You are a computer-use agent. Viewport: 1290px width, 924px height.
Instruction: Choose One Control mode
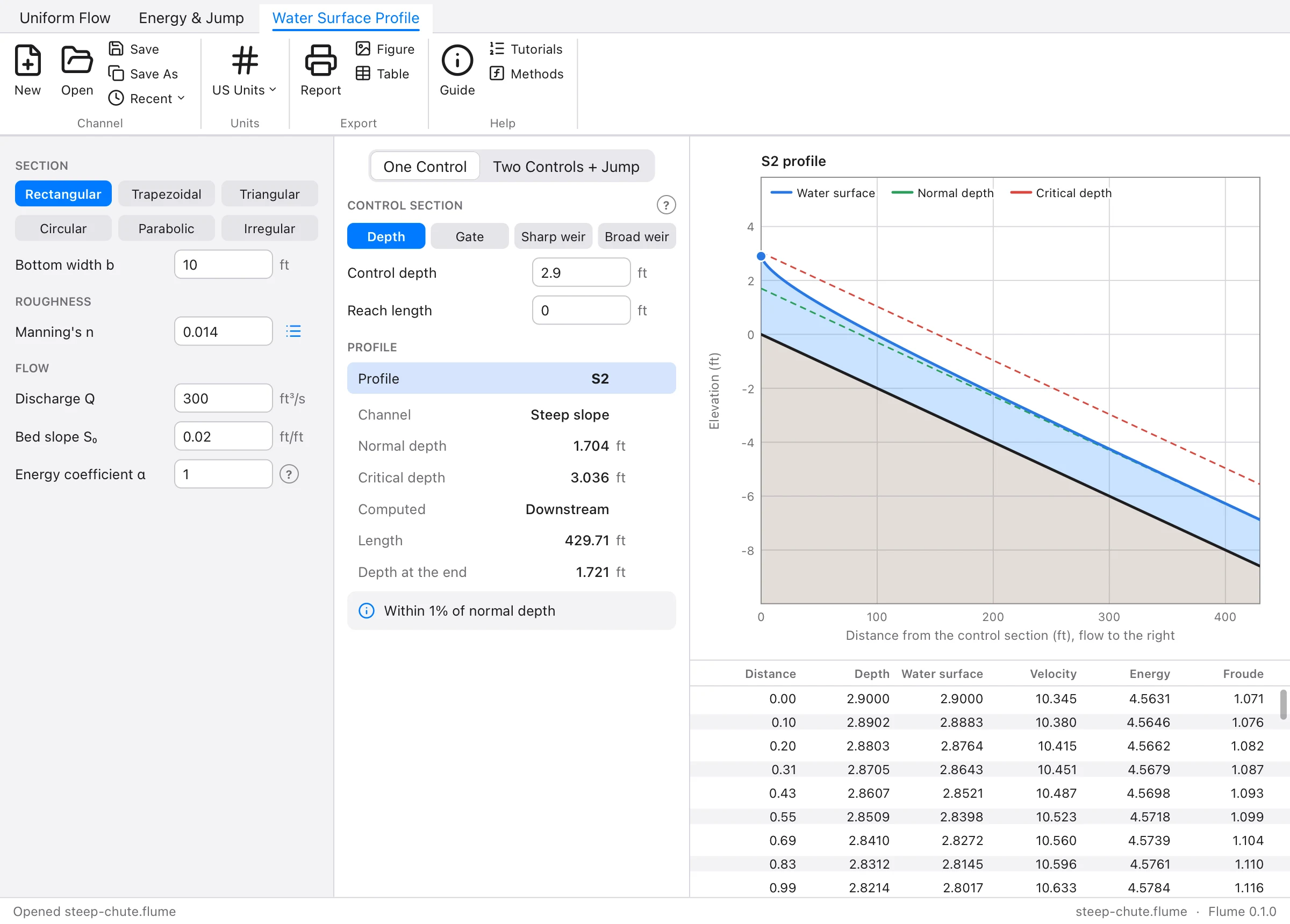[425, 166]
